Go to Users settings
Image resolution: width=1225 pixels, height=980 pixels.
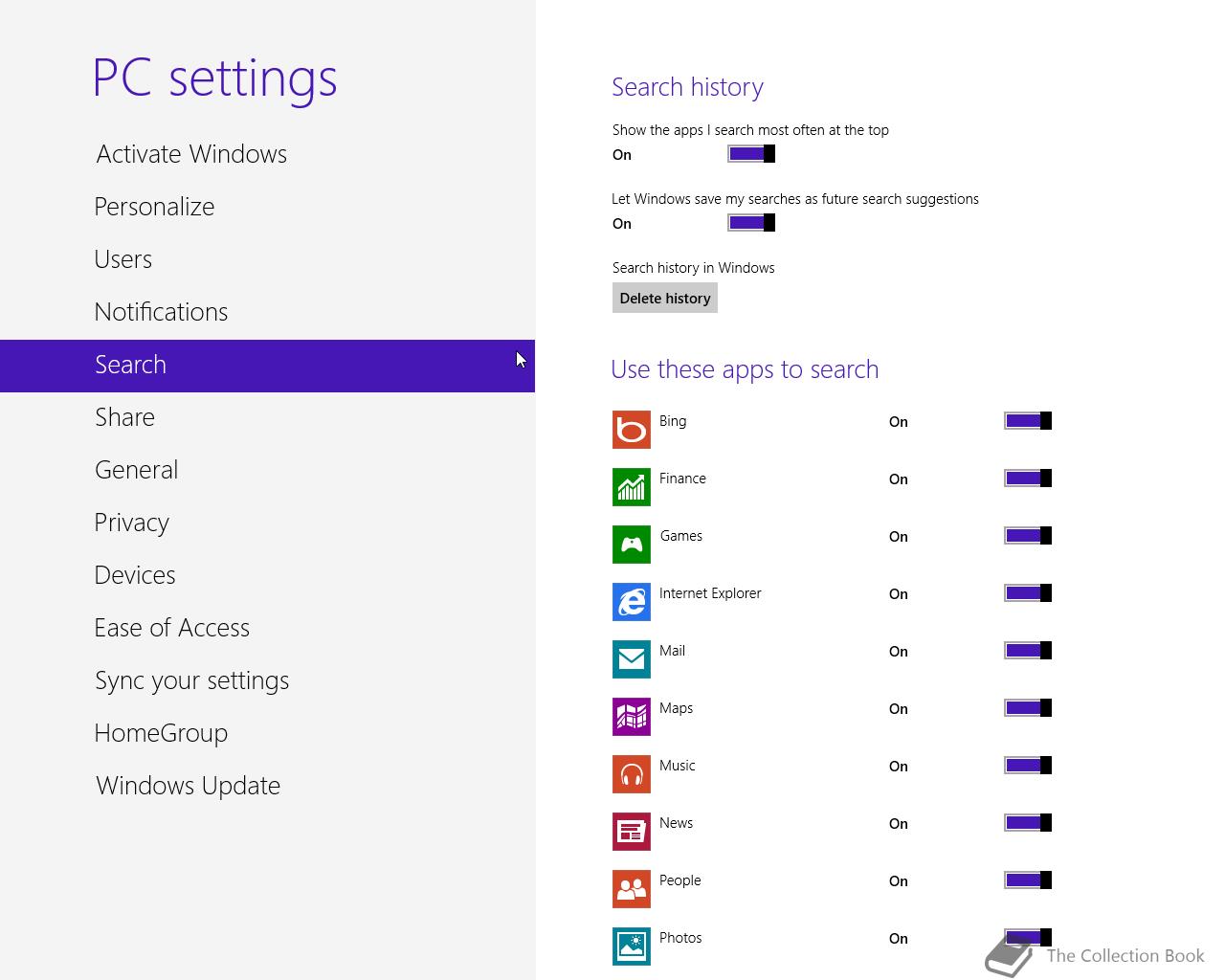tap(267, 259)
